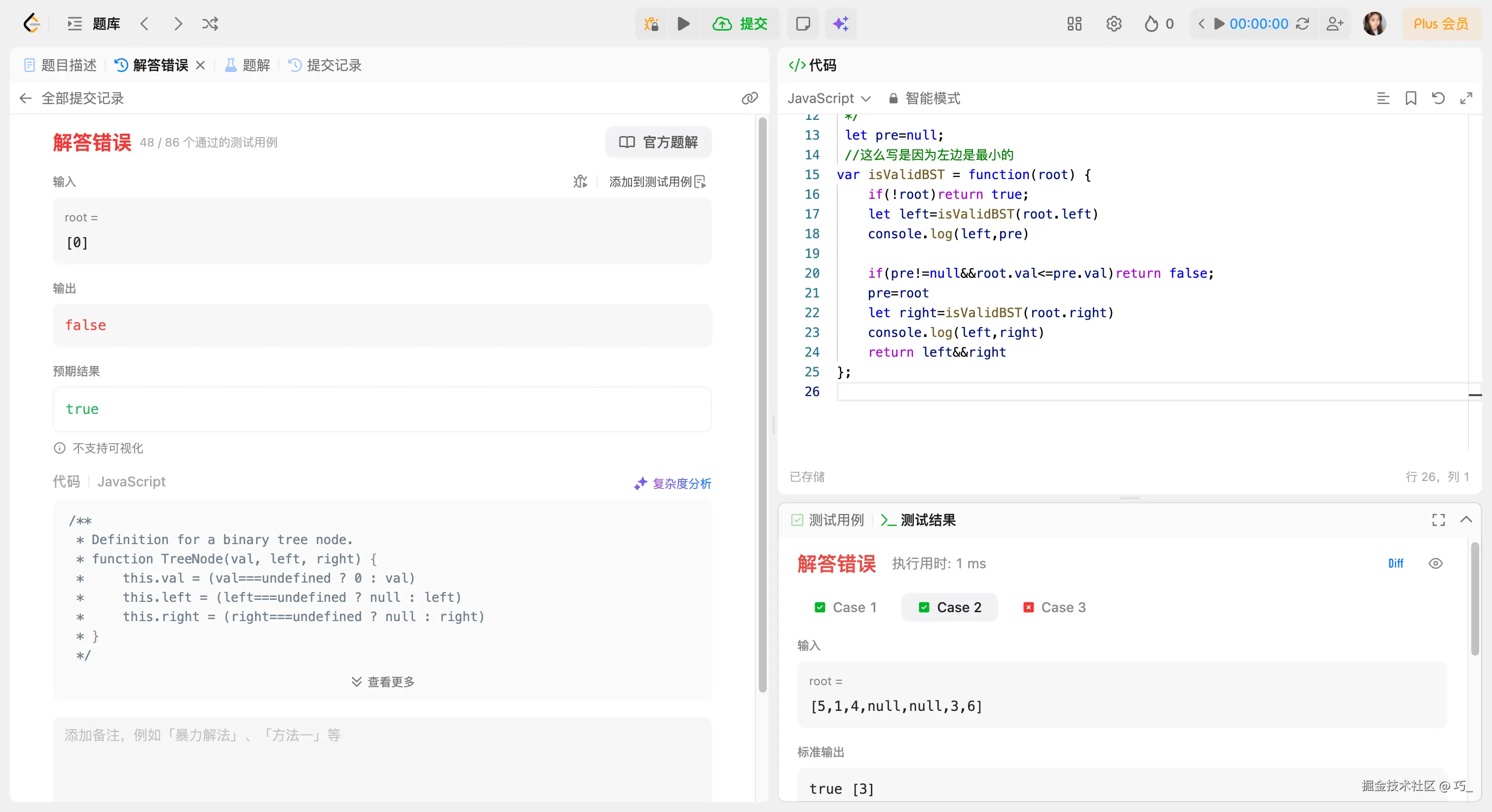The width and height of the screenshot is (1492, 812).
Task: Select Case 3 test result
Action: pos(1055,608)
